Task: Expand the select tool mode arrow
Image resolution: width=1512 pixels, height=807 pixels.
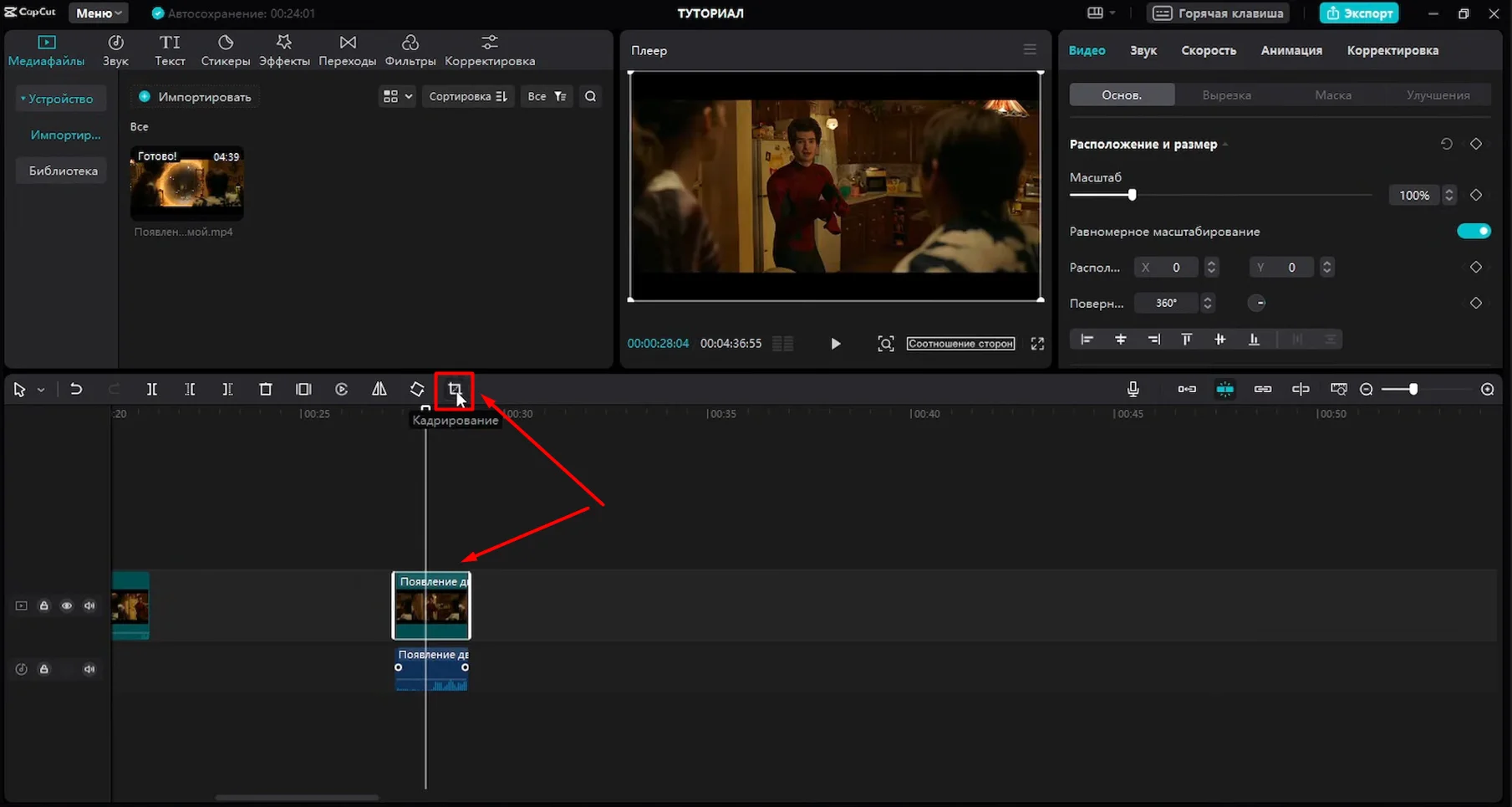Action: coord(41,391)
